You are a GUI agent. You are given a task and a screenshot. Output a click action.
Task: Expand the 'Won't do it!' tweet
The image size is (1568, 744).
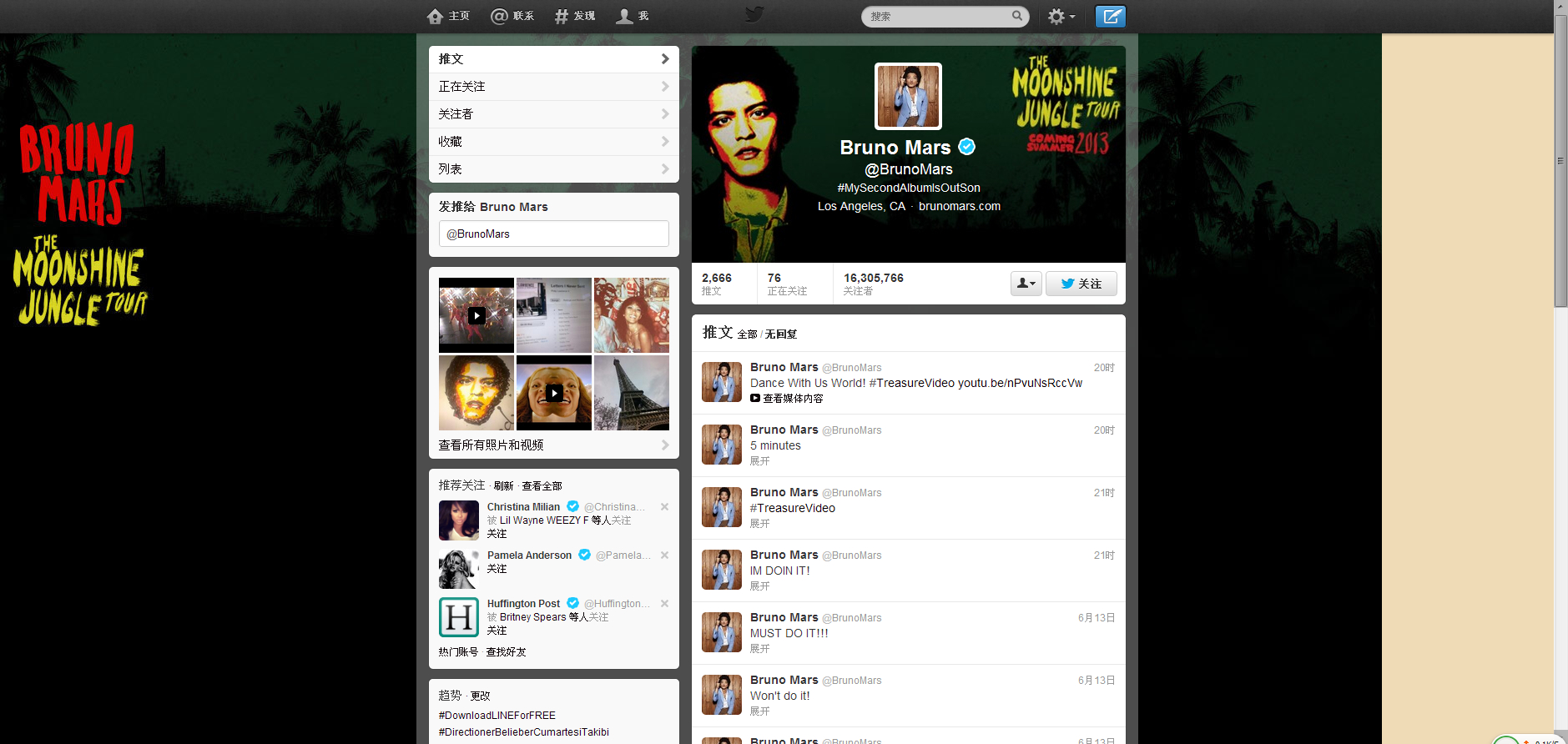coord(760,711)
